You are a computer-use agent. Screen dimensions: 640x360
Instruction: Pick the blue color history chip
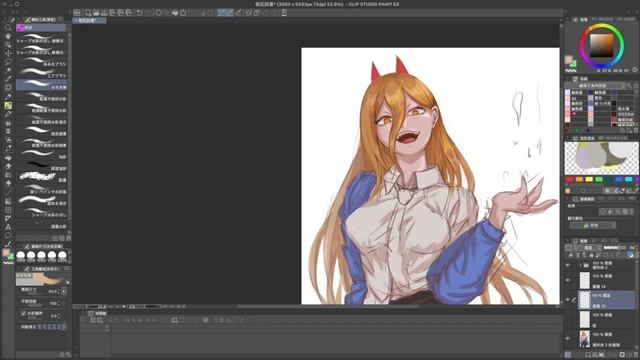tap(619, 180)
